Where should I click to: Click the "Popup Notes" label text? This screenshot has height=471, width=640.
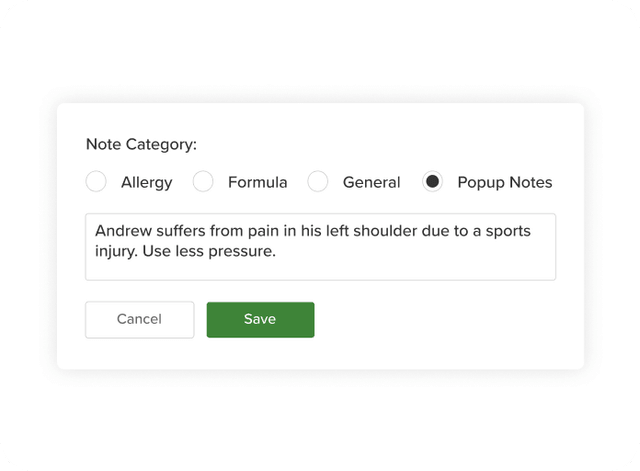coord(504,182)
